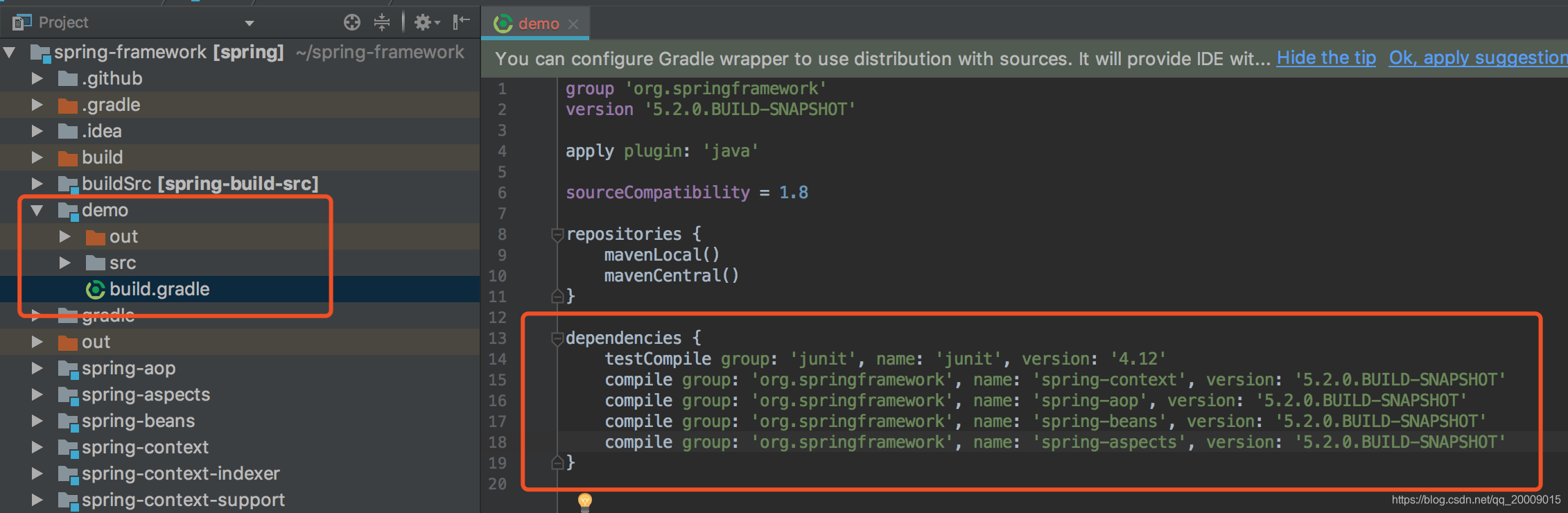Expand the spring-aspects module
Screen dimensions: 1568x513
(37, 394)
